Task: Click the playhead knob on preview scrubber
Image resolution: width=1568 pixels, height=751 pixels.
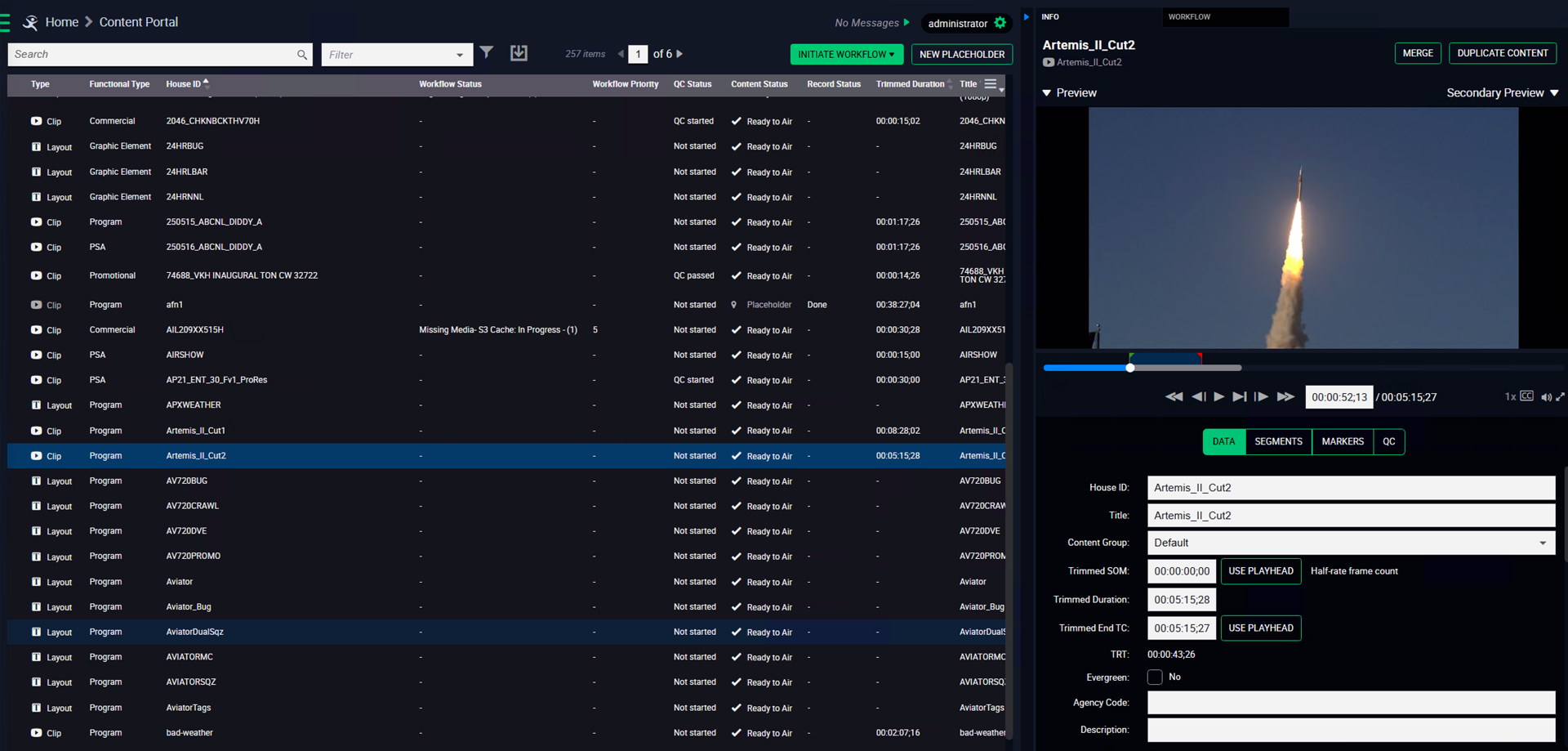Action: pos(1130,368)
